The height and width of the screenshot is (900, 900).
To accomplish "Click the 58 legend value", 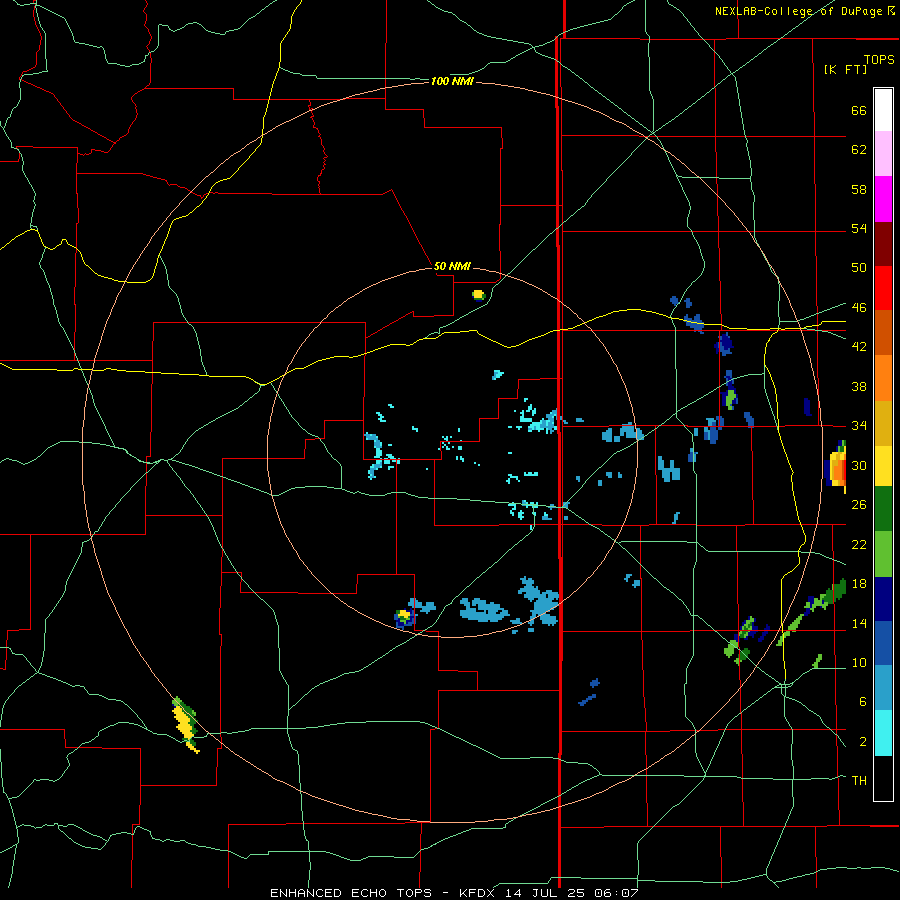I will (x=859, y=189).
